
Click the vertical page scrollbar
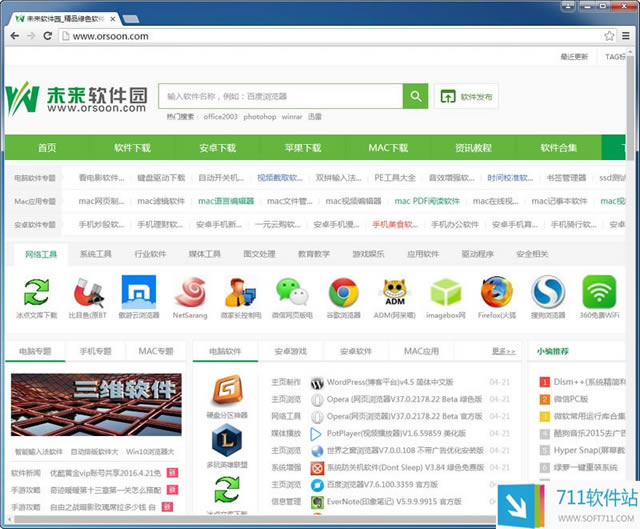tap(630, 106)
